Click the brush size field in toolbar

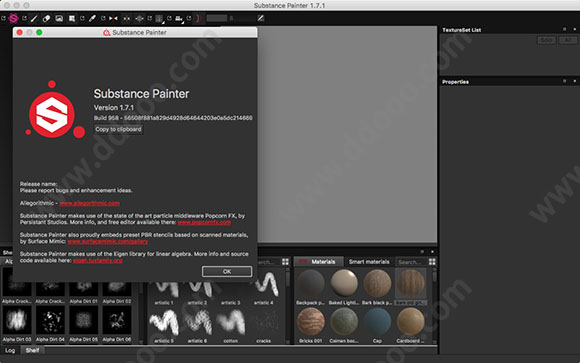tap(217, 18)
